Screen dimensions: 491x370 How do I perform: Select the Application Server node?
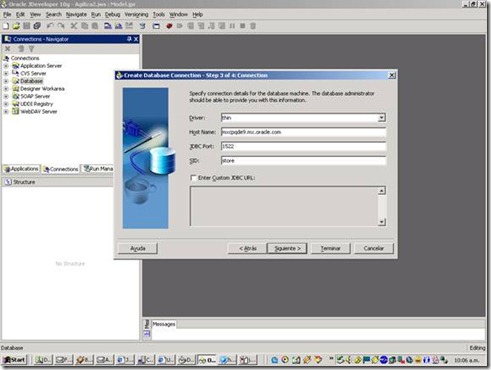(x=41, y=66)
